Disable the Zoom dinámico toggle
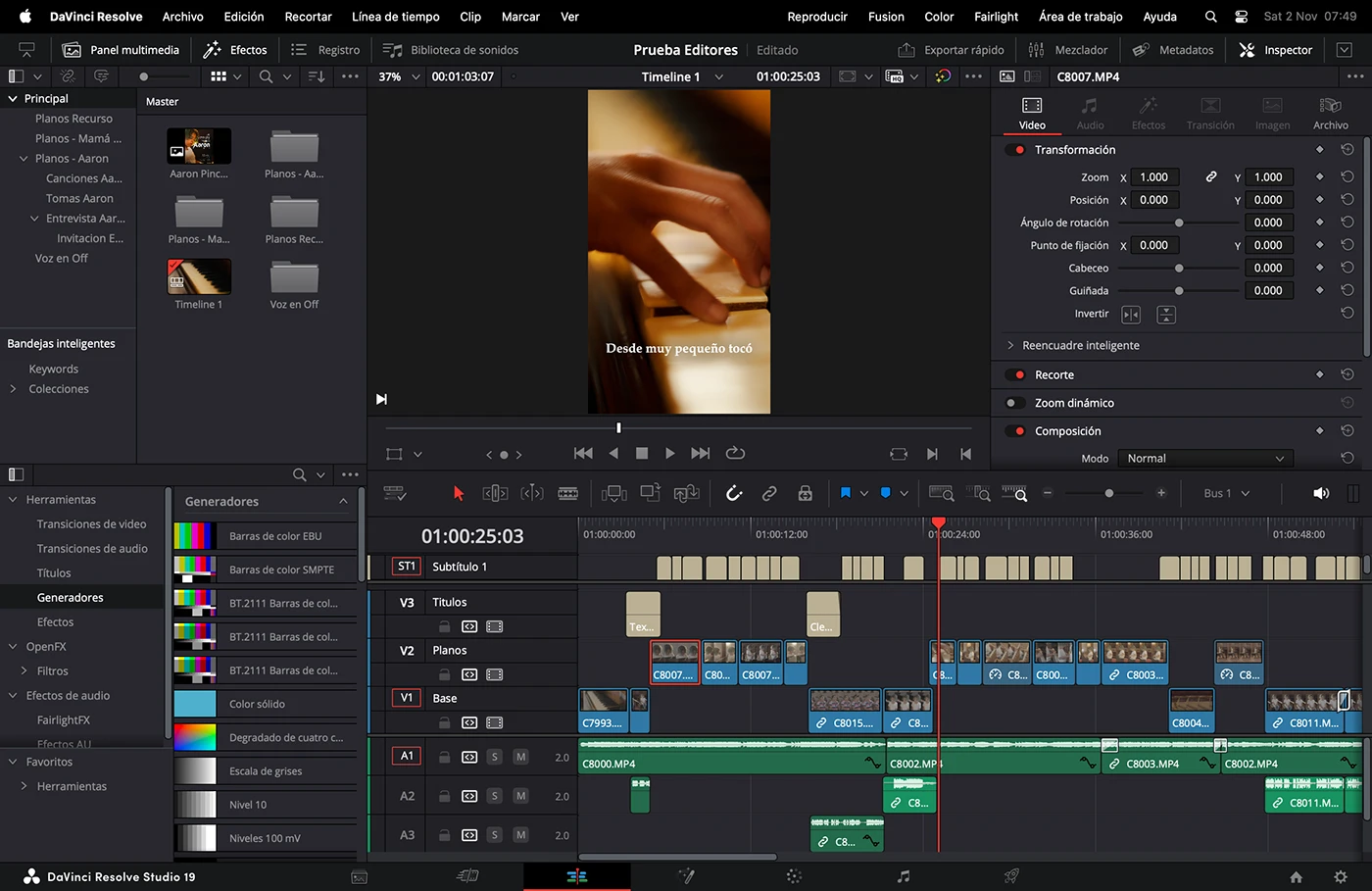 click(x=1015, y=403)
